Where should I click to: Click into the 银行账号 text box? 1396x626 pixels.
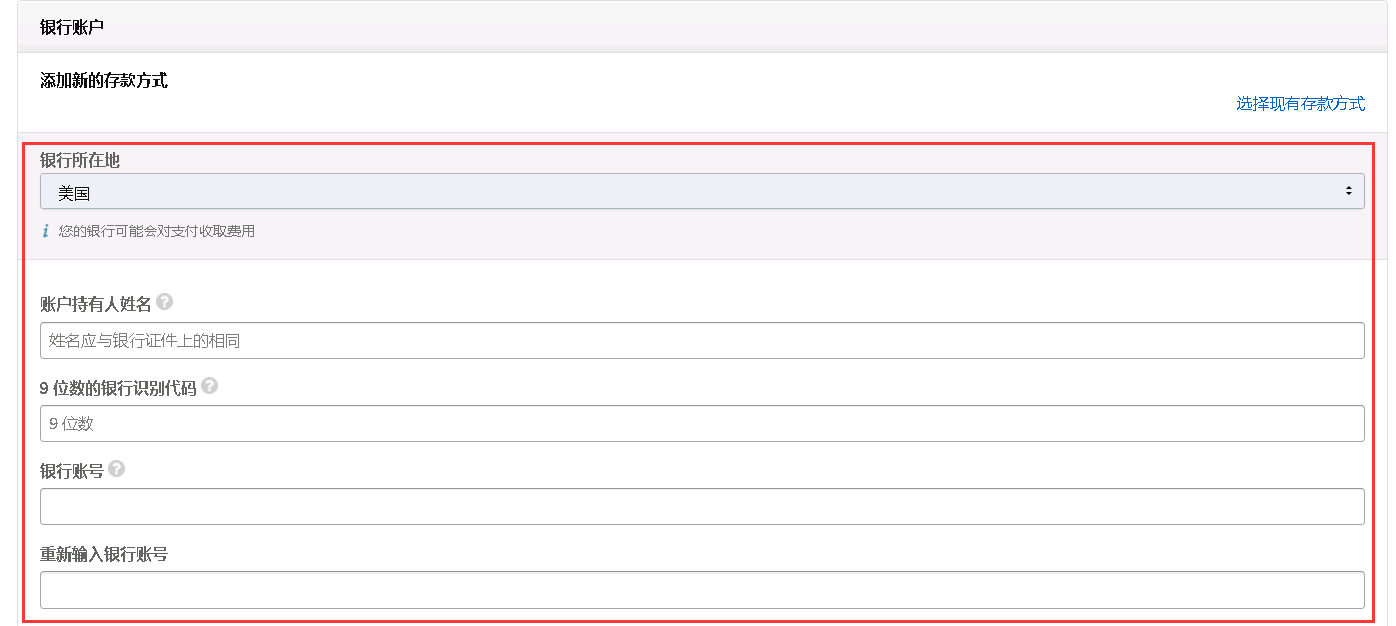701,506
